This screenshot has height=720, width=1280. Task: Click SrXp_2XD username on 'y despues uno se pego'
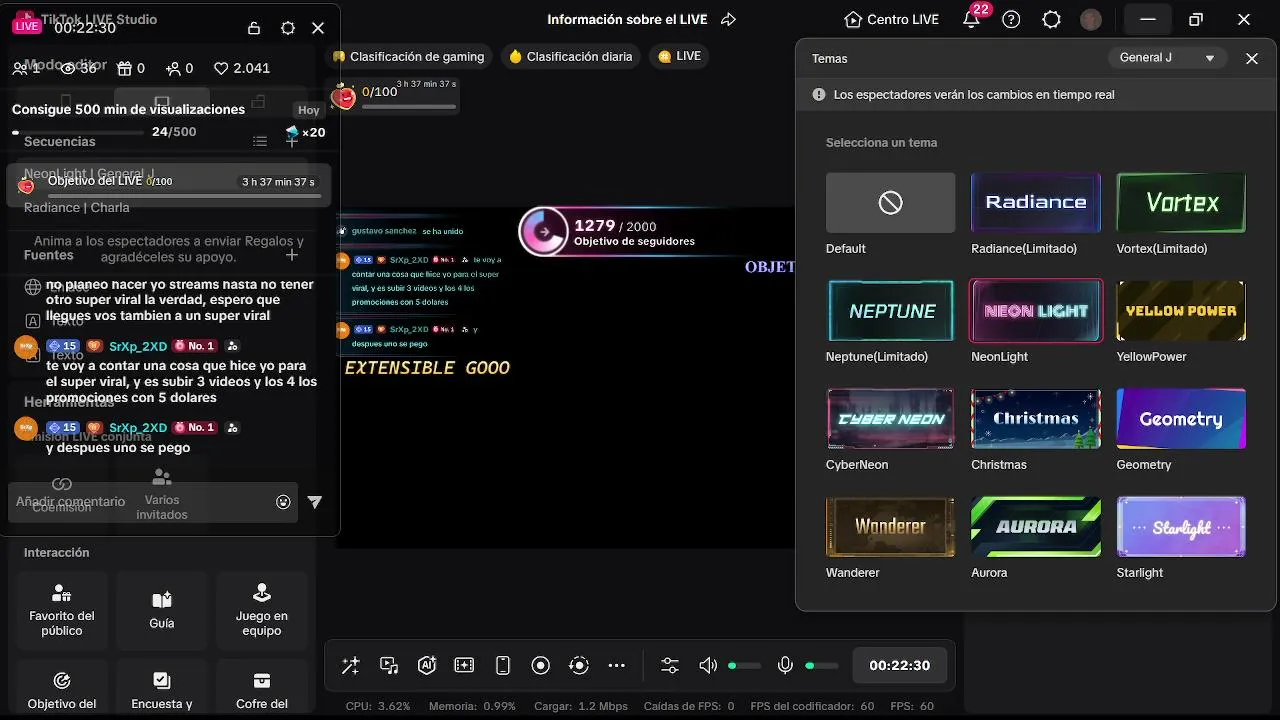point(138,427)
